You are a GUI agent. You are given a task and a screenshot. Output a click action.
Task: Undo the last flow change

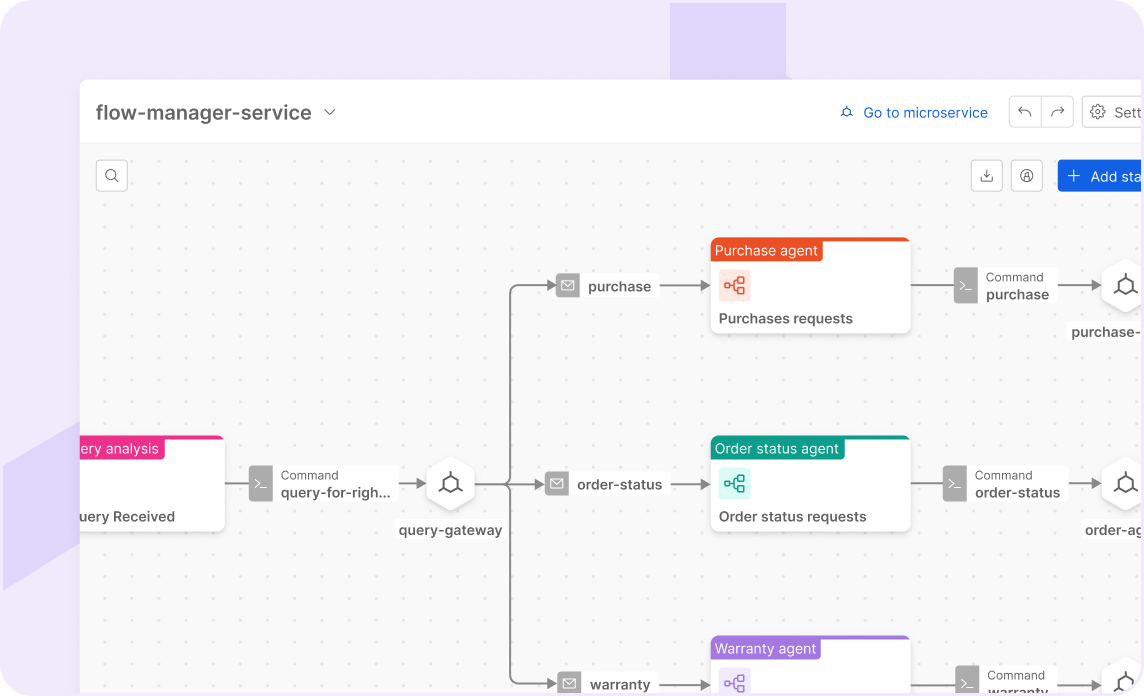coord(1024,112)
